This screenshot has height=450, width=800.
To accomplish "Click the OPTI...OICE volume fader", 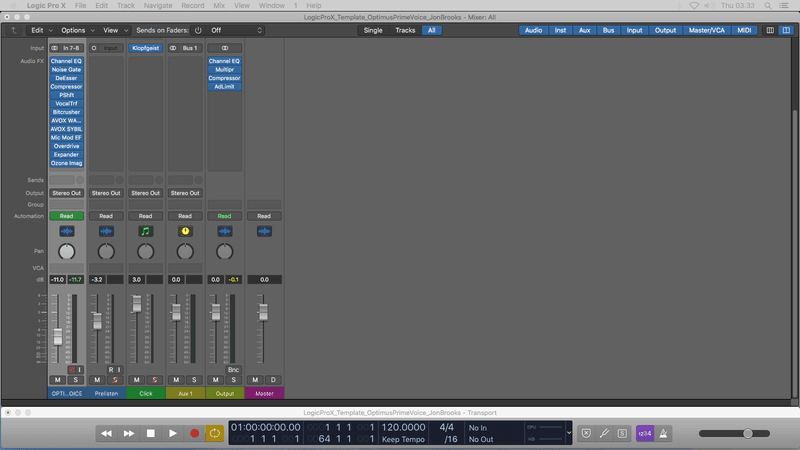I will coord(58,337).
